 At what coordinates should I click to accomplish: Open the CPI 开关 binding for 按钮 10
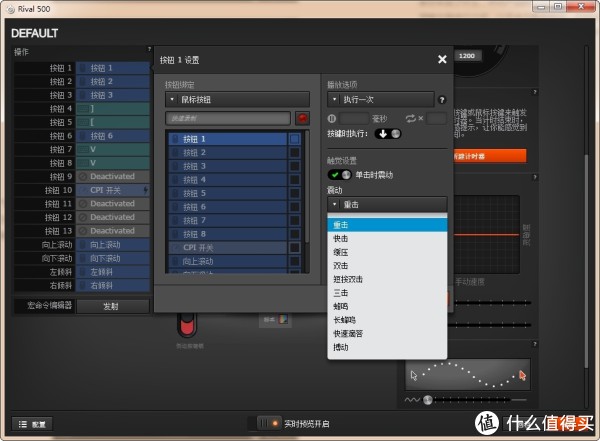(x=113, y=190)
